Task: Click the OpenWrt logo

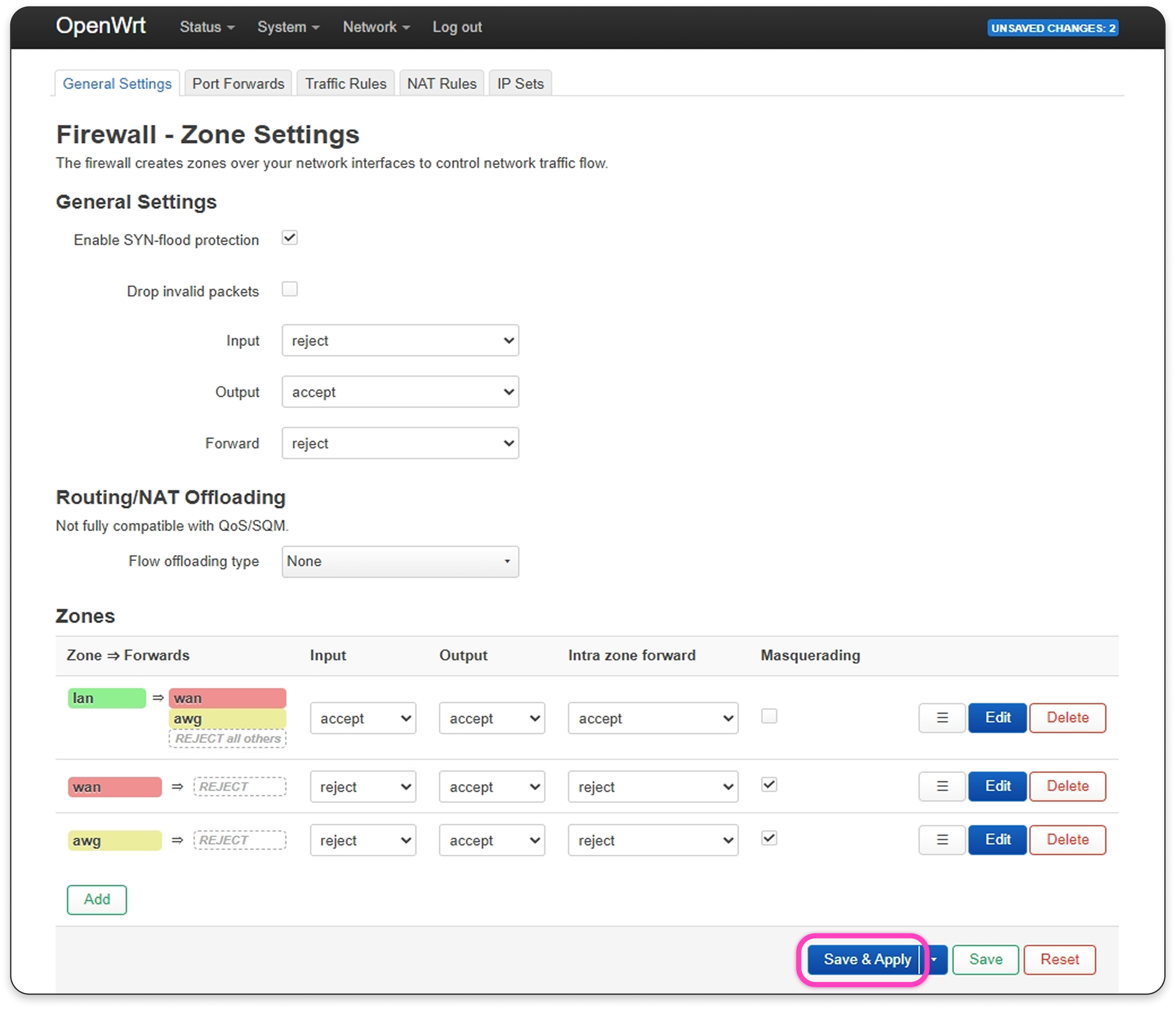Action: 100,26
